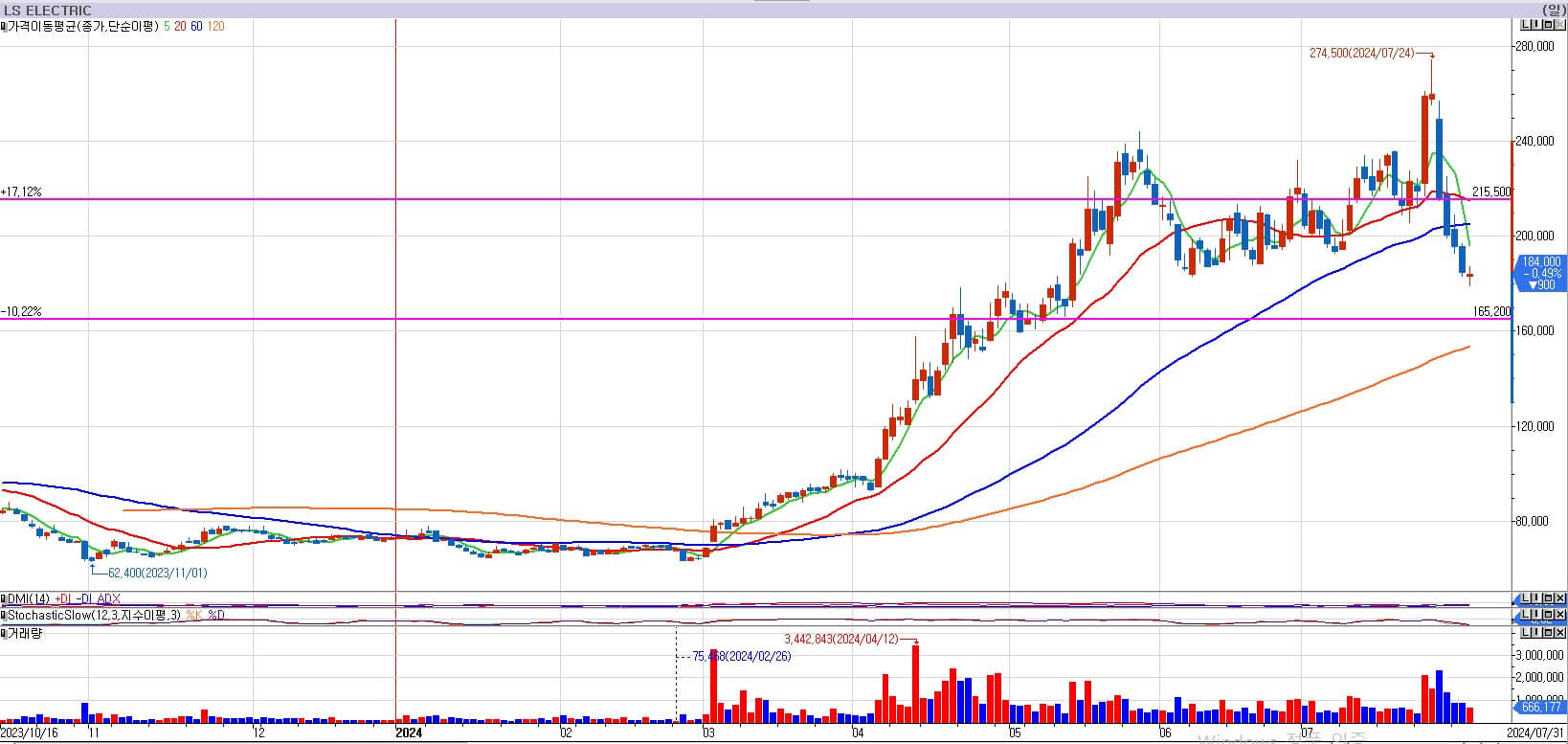The height and width of the screenshot is (744, 1568).
Task: Maximize the 거래량 volume panel using its square button
Action: (x=1549, y=633)
